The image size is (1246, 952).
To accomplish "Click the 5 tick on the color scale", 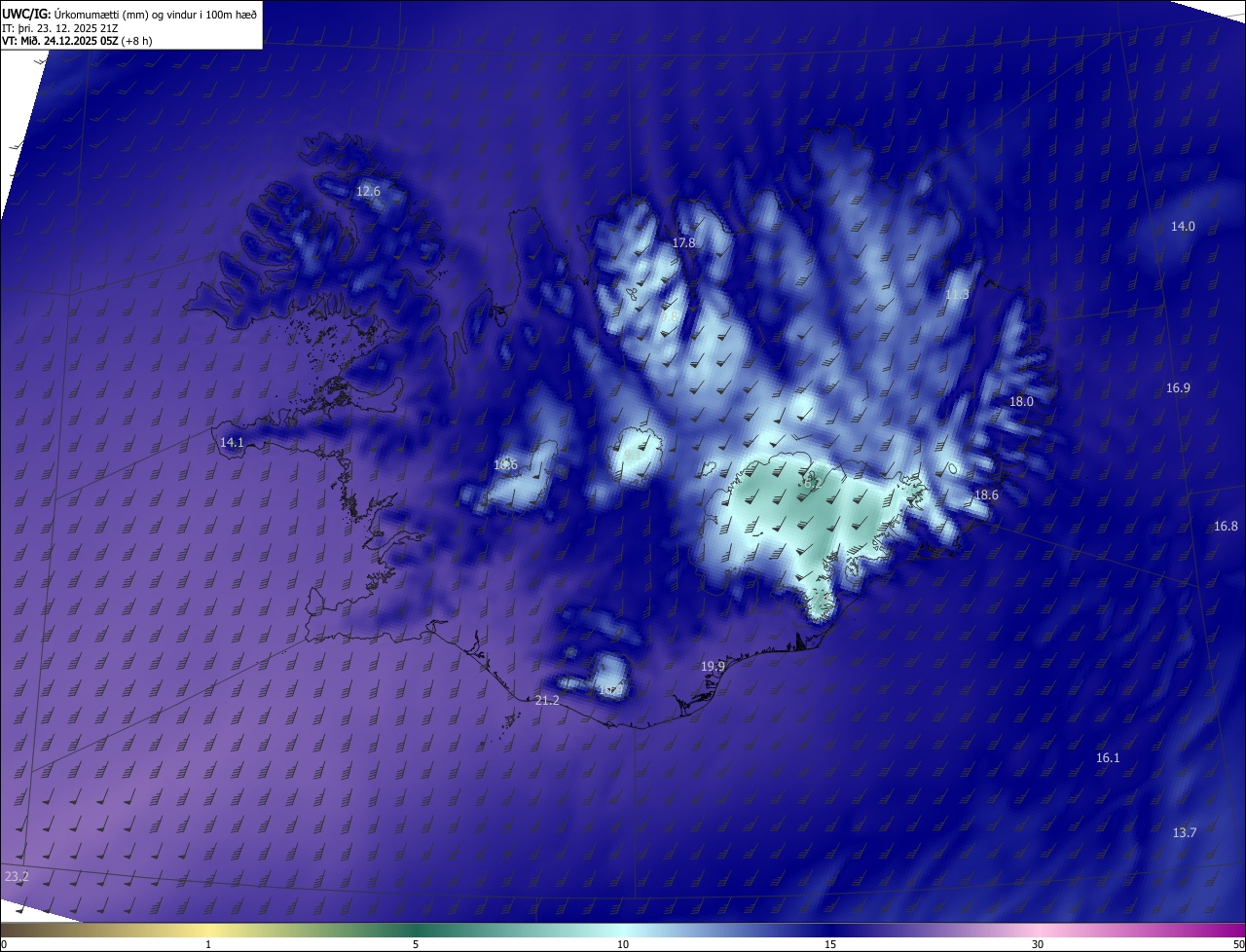I will tap(416, 944).
